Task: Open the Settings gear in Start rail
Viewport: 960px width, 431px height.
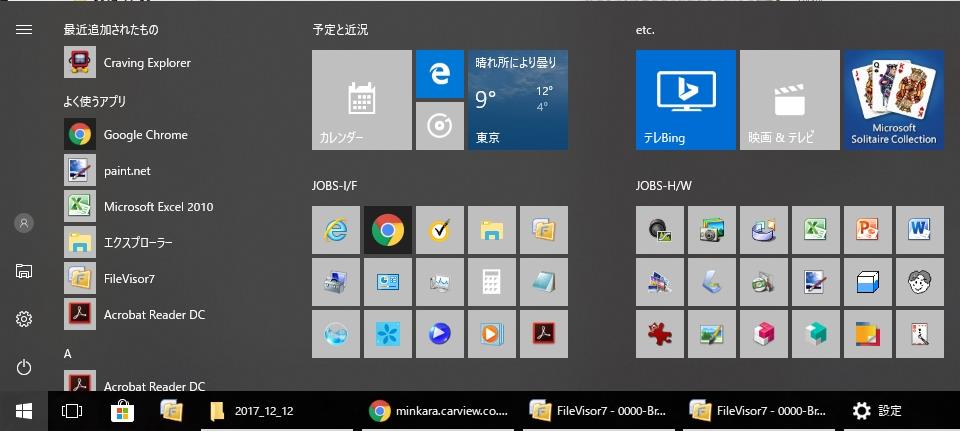Action: click(24, 319)
